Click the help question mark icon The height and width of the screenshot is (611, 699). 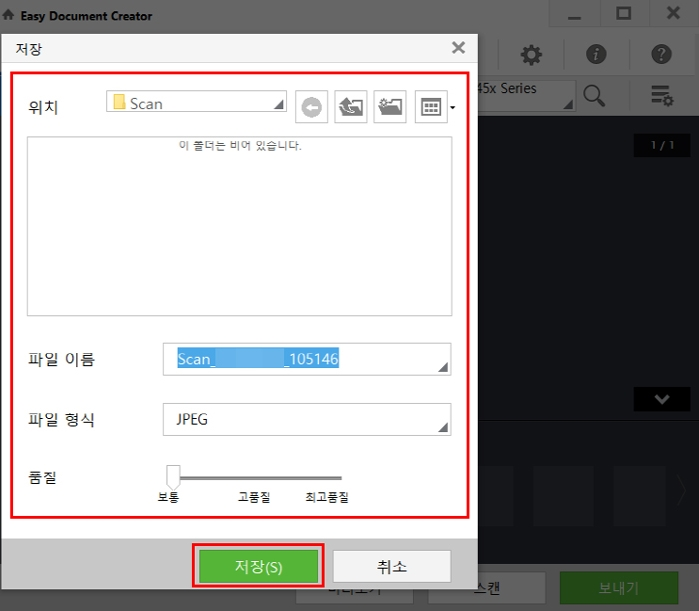point(661,54)
